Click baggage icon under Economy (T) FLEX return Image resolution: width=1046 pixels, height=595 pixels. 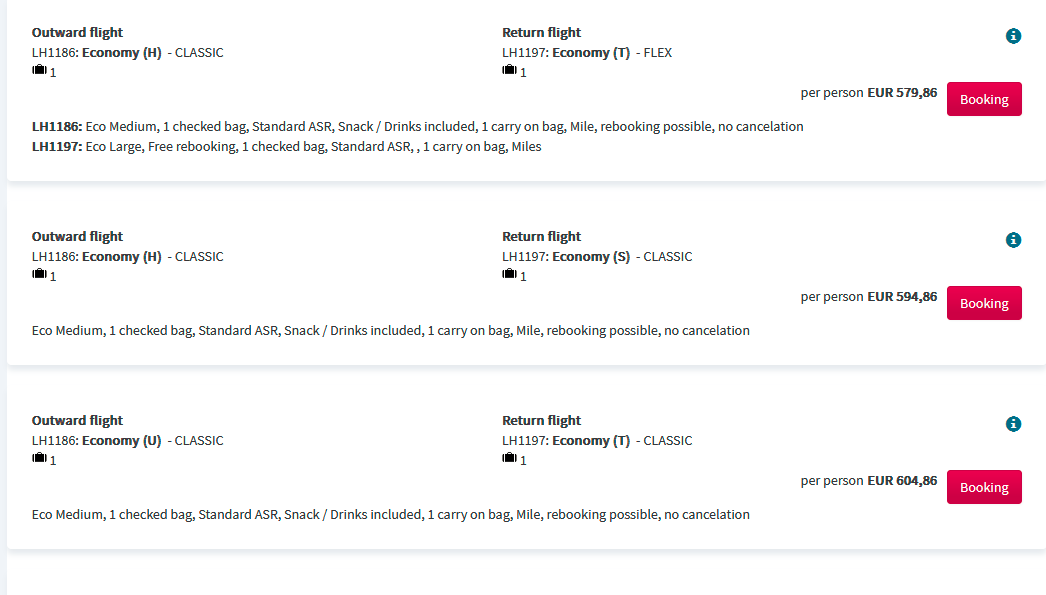(510, 70)
